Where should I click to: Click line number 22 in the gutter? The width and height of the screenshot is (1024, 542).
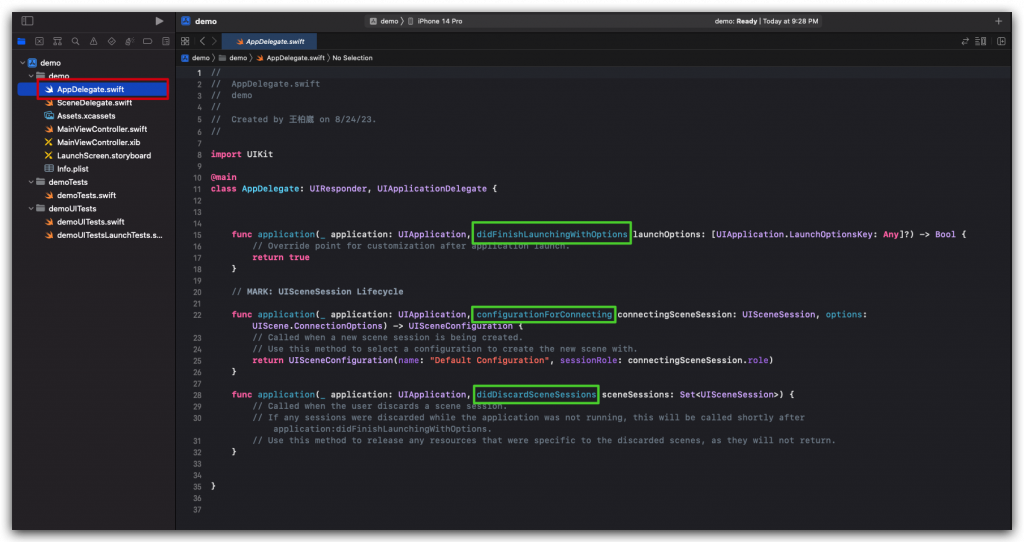tap(197, 315)
